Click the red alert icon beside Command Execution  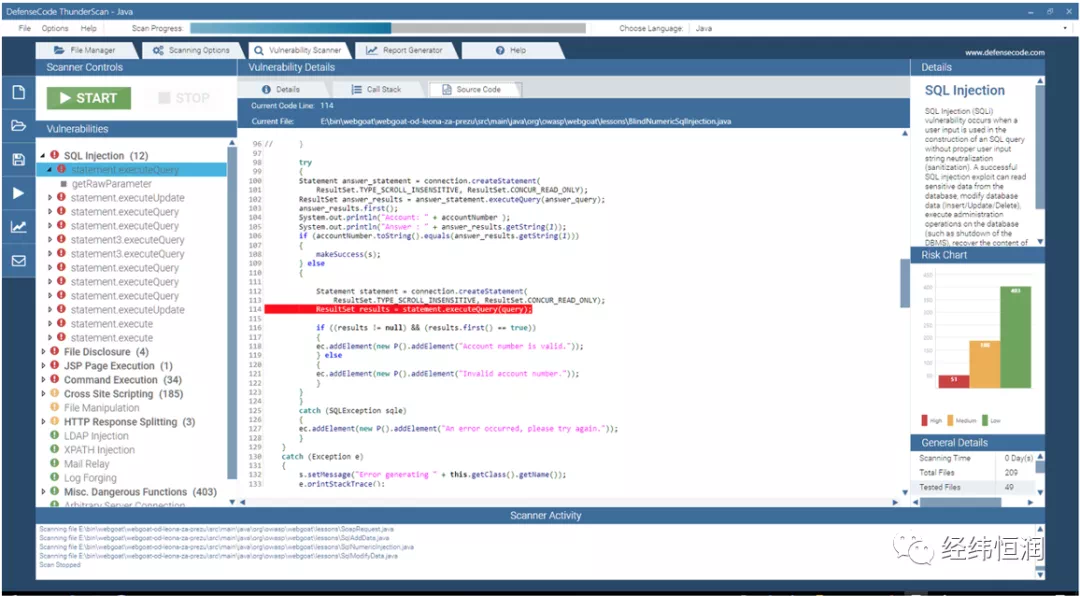(54, 380)
